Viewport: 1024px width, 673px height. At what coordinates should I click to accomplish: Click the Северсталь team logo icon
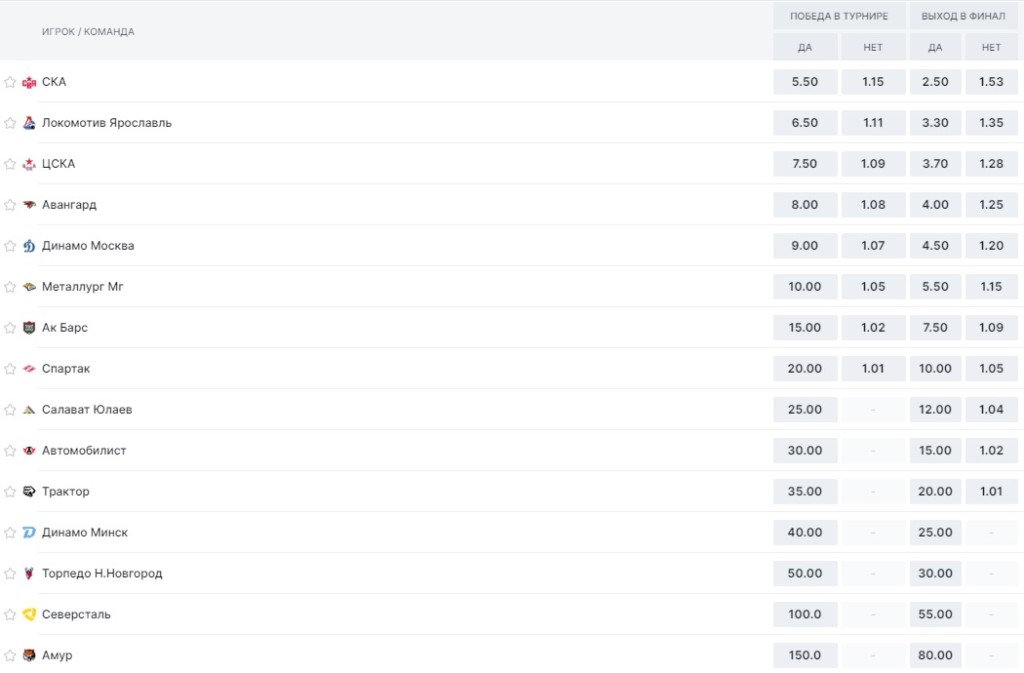point(29,614)
